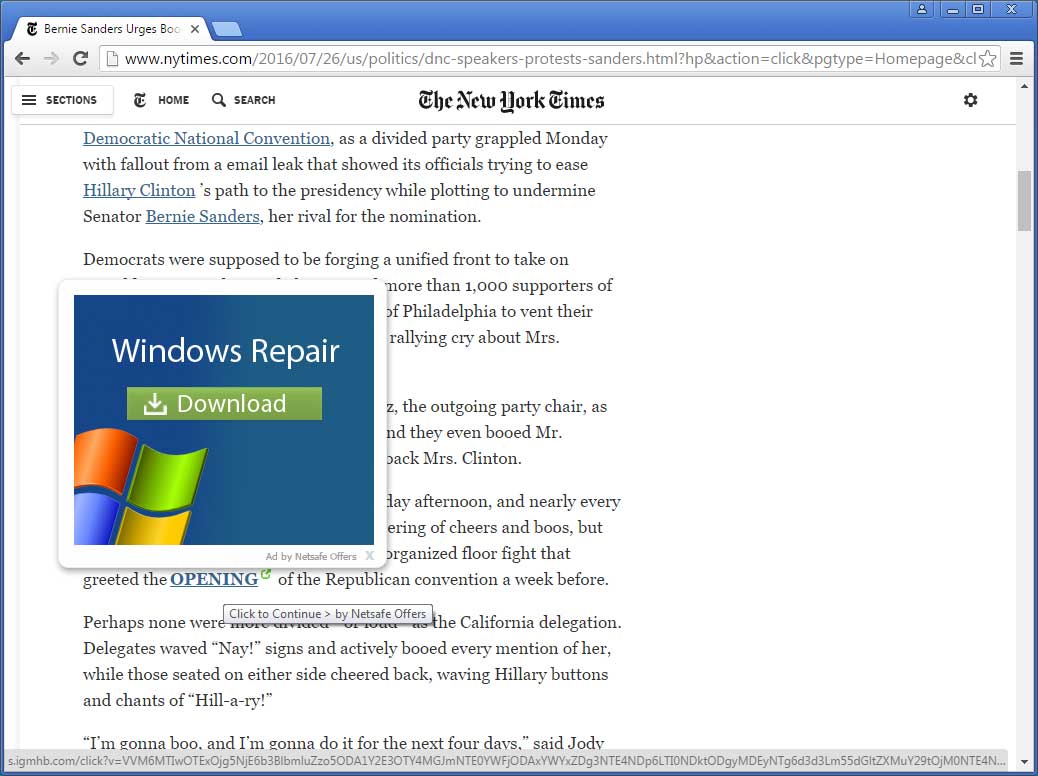Close the Chrome window

[1012, 9]
